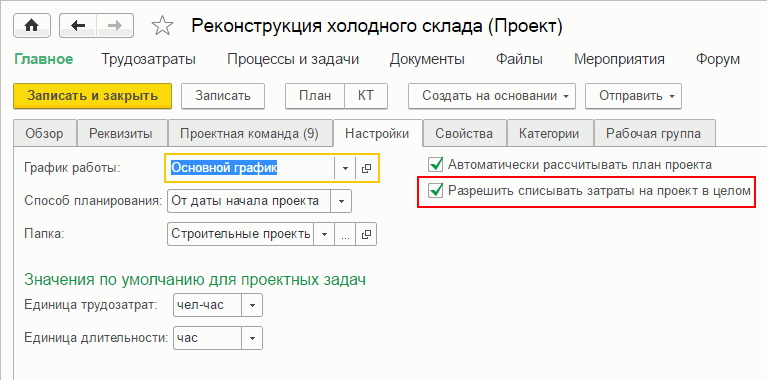Choose folder via the ellipsis button

[x=345, y=234]
